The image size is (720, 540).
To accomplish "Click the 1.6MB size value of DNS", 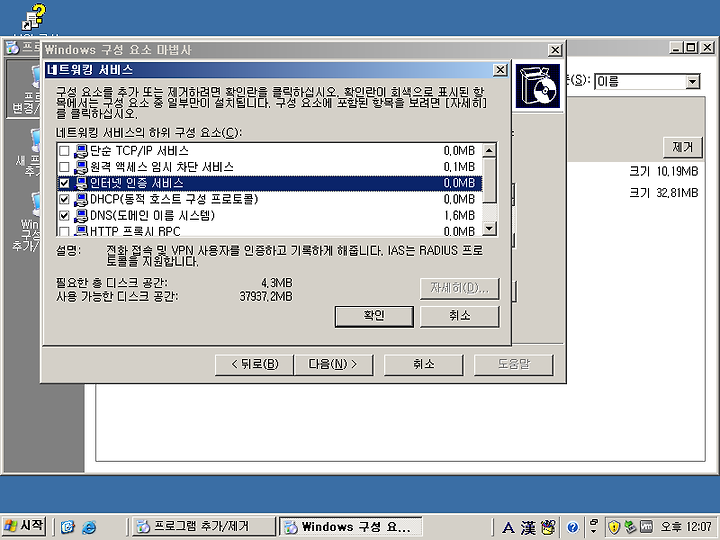I will pyautogui.click(x=459, y=215).
